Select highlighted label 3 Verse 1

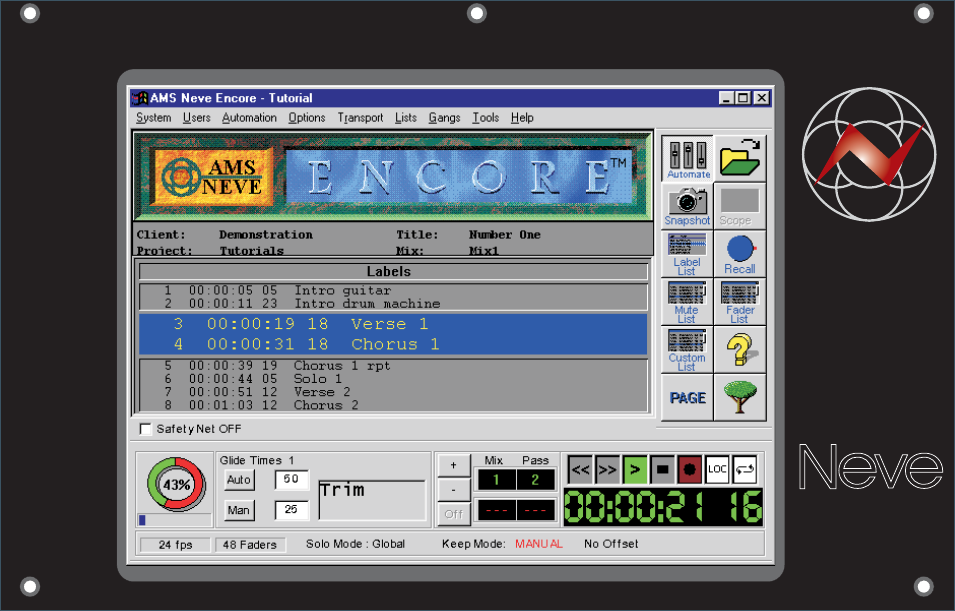(x=393, y=323)
